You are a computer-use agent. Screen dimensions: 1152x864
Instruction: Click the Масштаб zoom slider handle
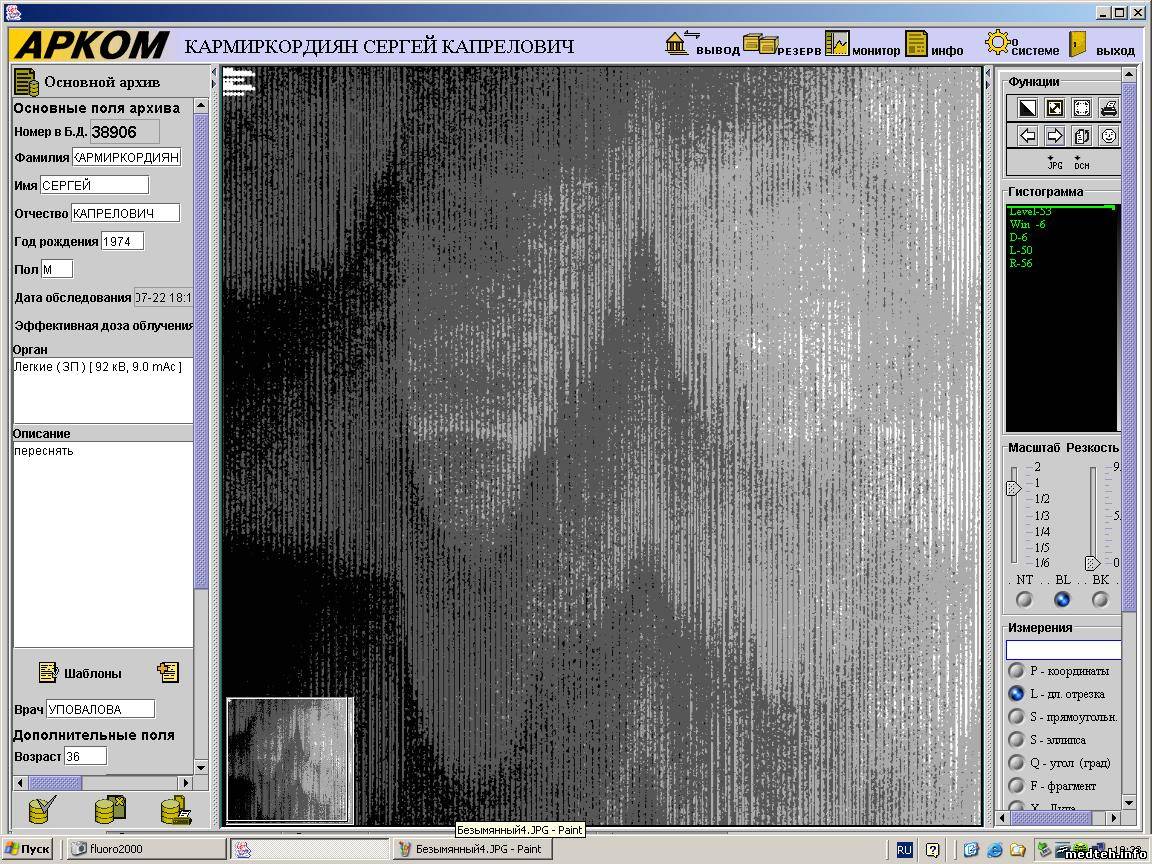coord(1013,488)
